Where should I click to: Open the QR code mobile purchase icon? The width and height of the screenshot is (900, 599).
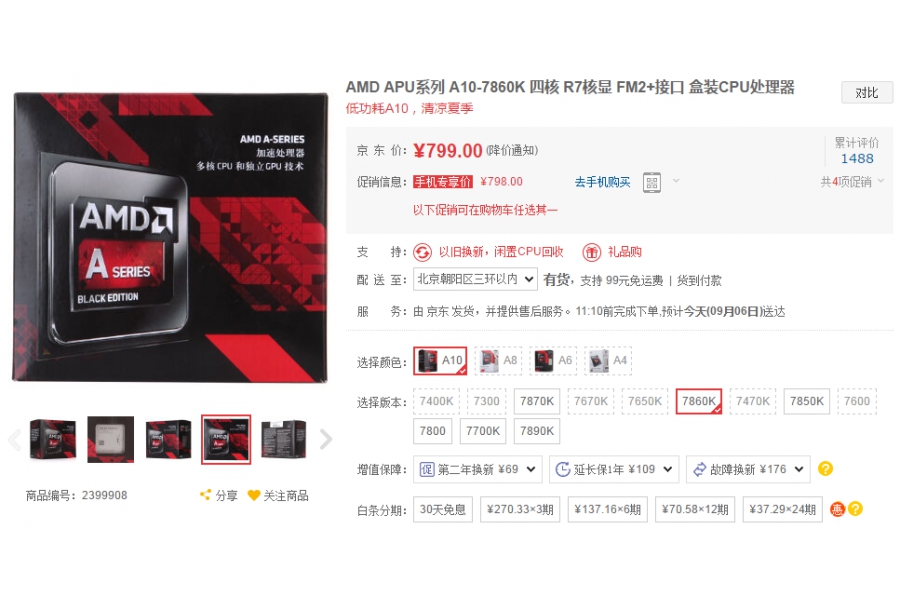click(x=651, y=182)
